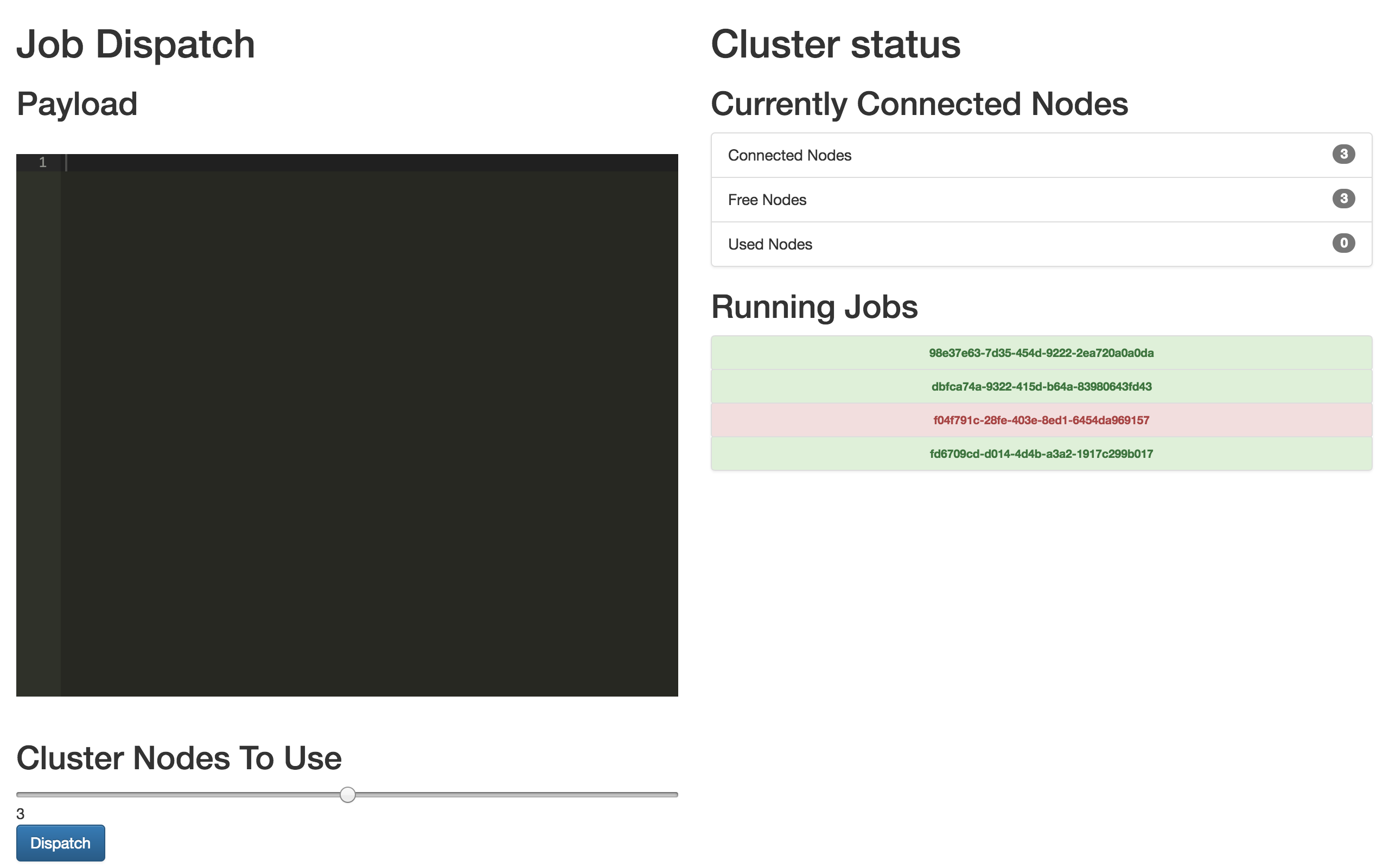
Task: Click the slider value label 3
Action: (x=21, y=813)
